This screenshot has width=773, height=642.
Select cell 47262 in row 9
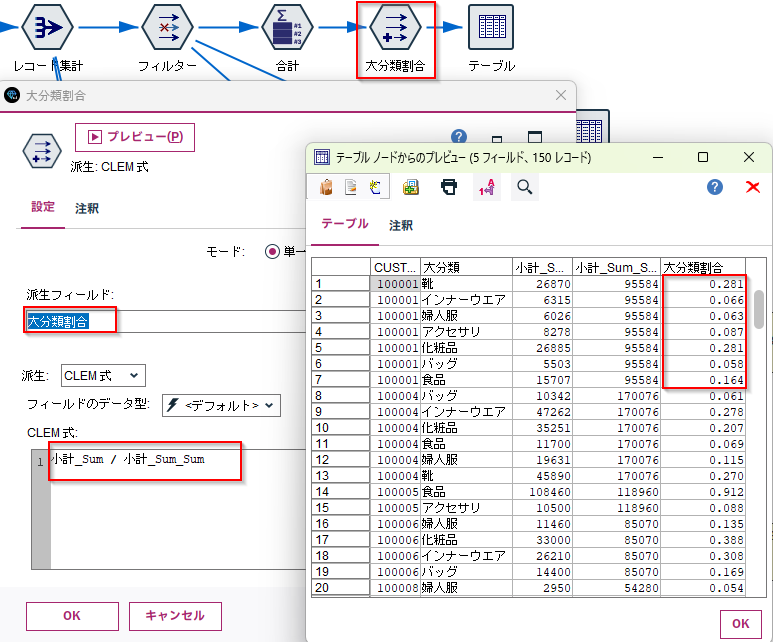pos(542,412)
